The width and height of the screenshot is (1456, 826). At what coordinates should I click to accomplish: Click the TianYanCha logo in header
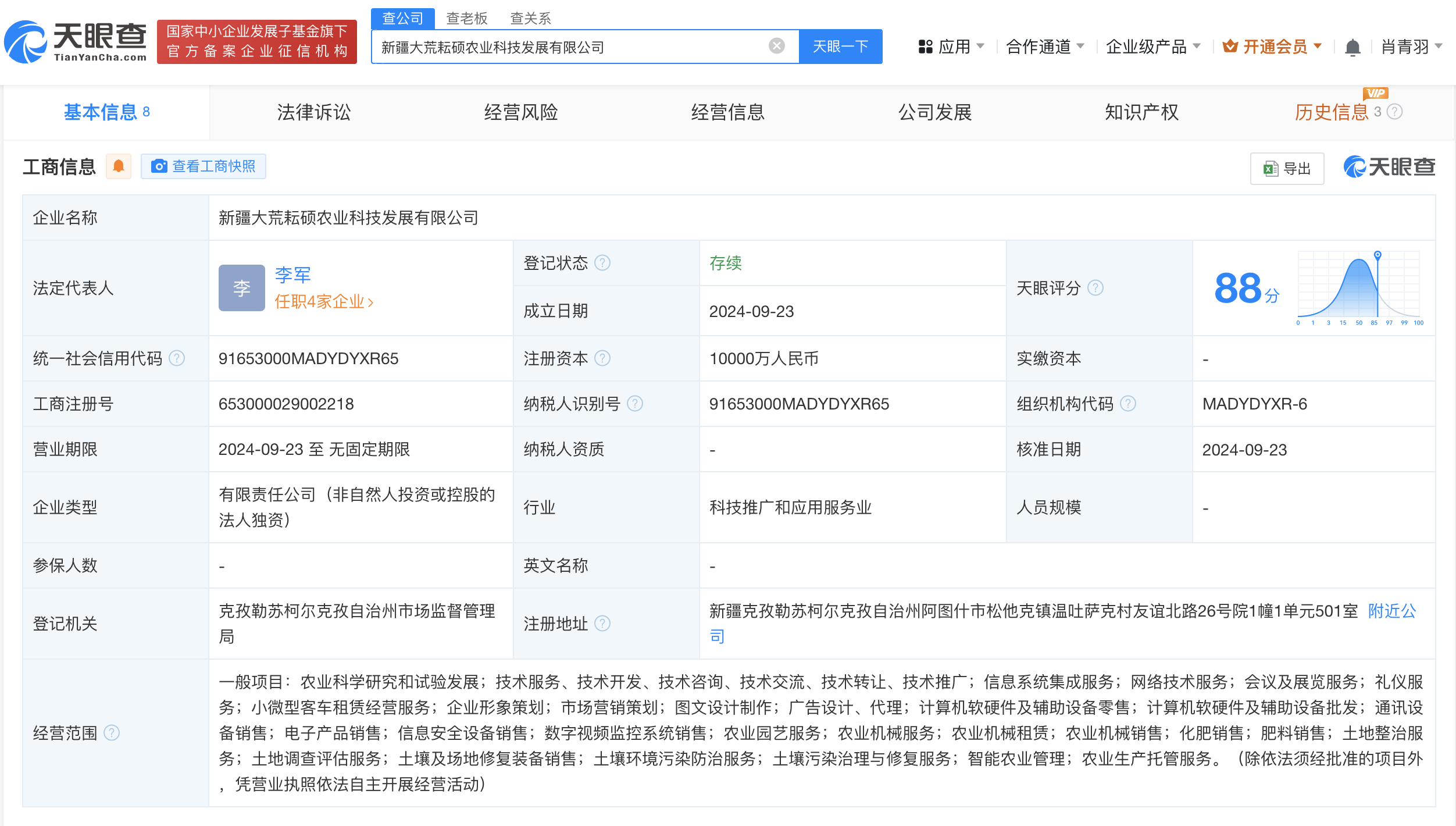coord(76,42)
